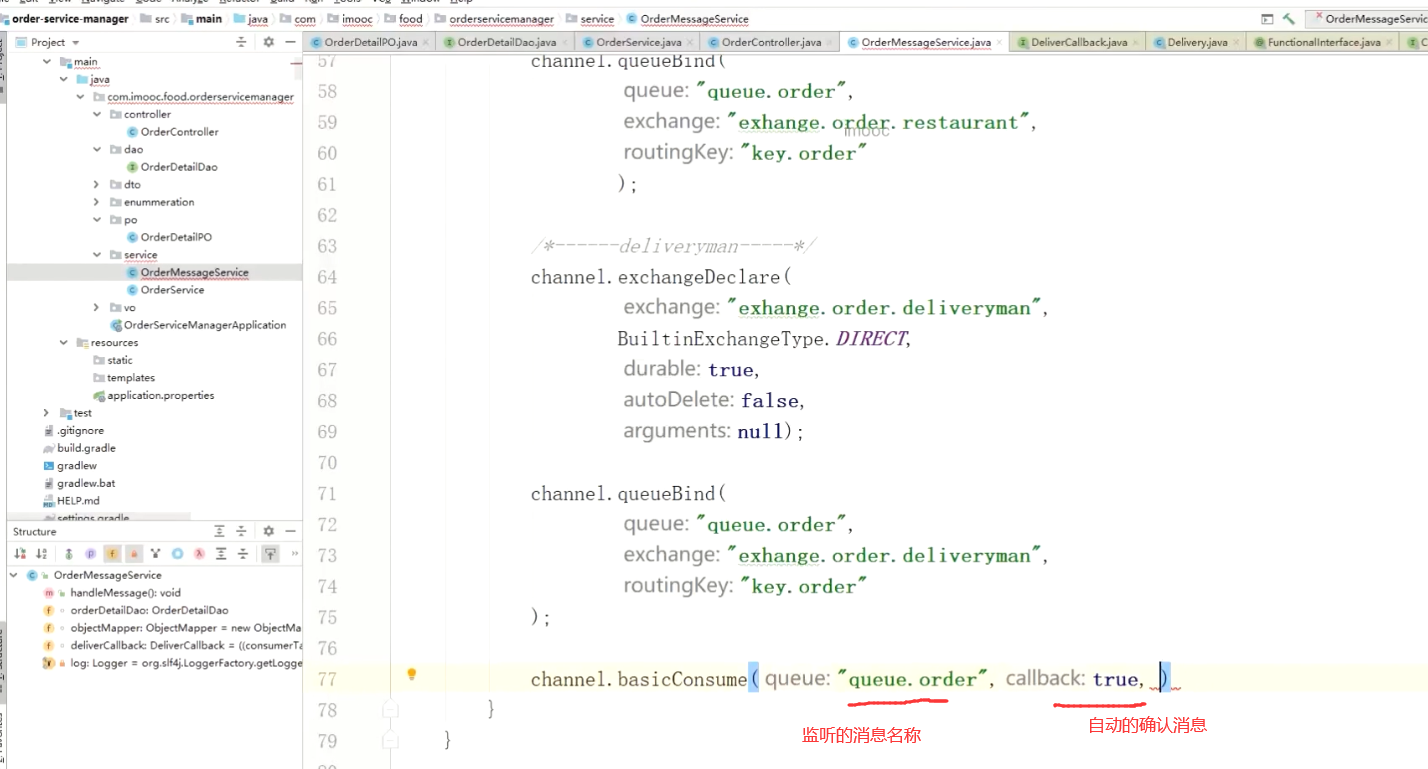
Task: Toggle show inherited members in Structure
Action: pos(68,553)
